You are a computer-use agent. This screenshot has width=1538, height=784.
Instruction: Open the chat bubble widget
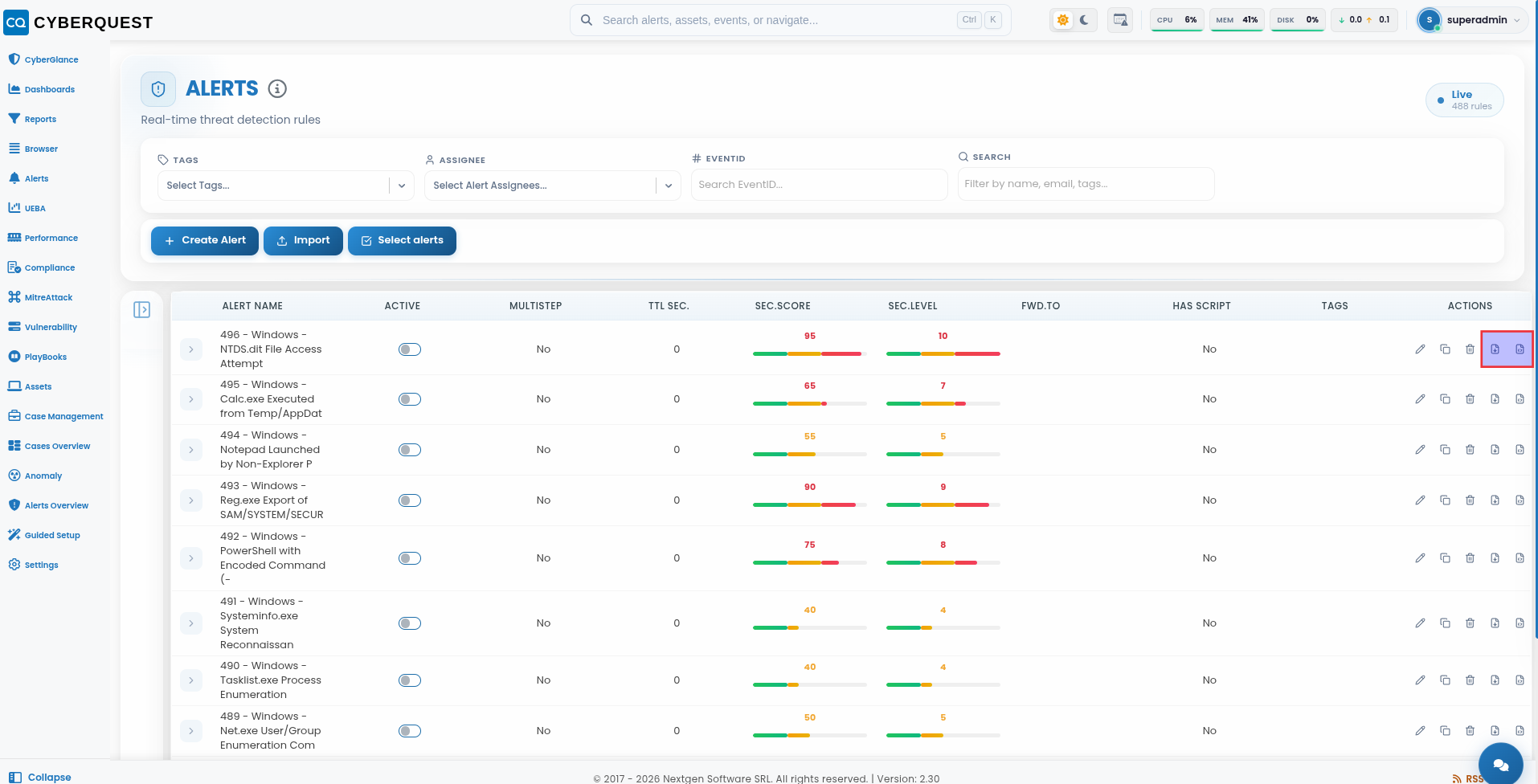[x=1500, y=764]
